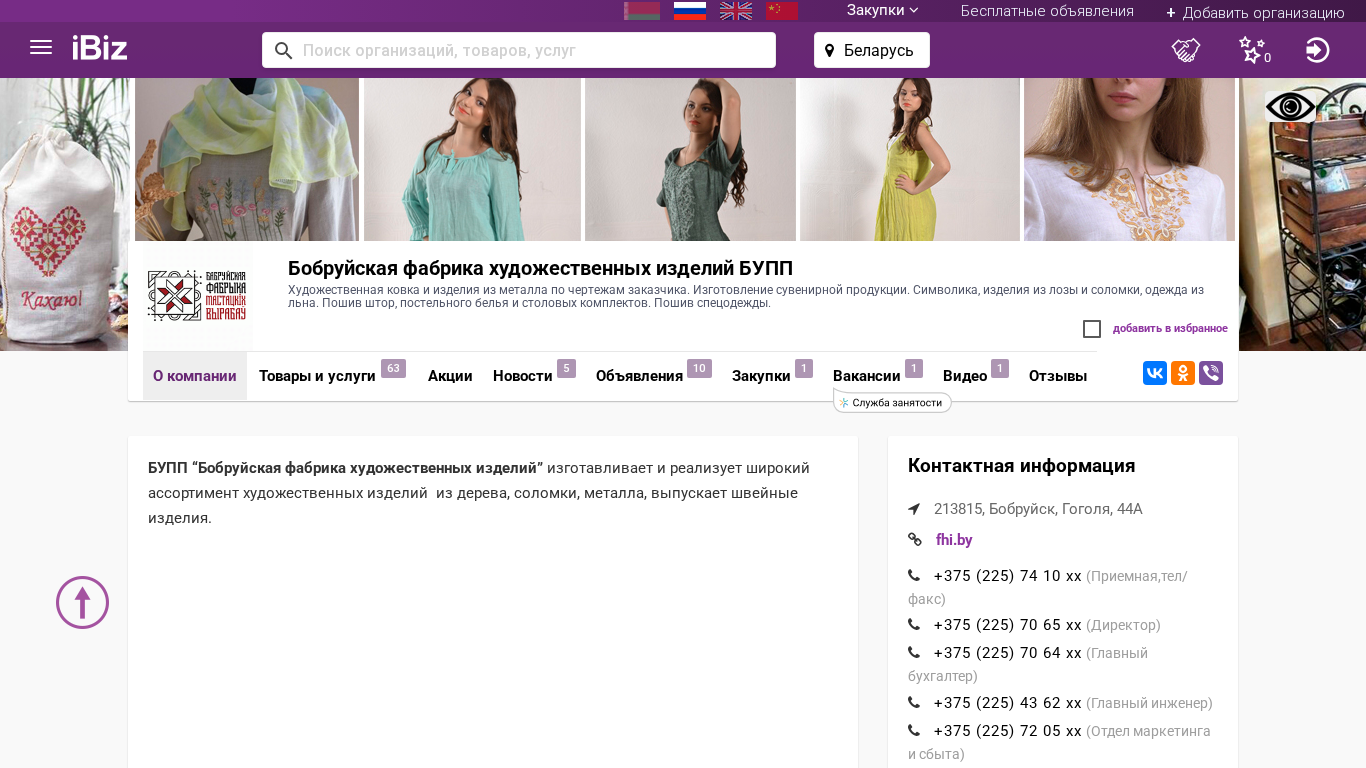
Task: Open the Объявления tab
Action: (639, 376)
